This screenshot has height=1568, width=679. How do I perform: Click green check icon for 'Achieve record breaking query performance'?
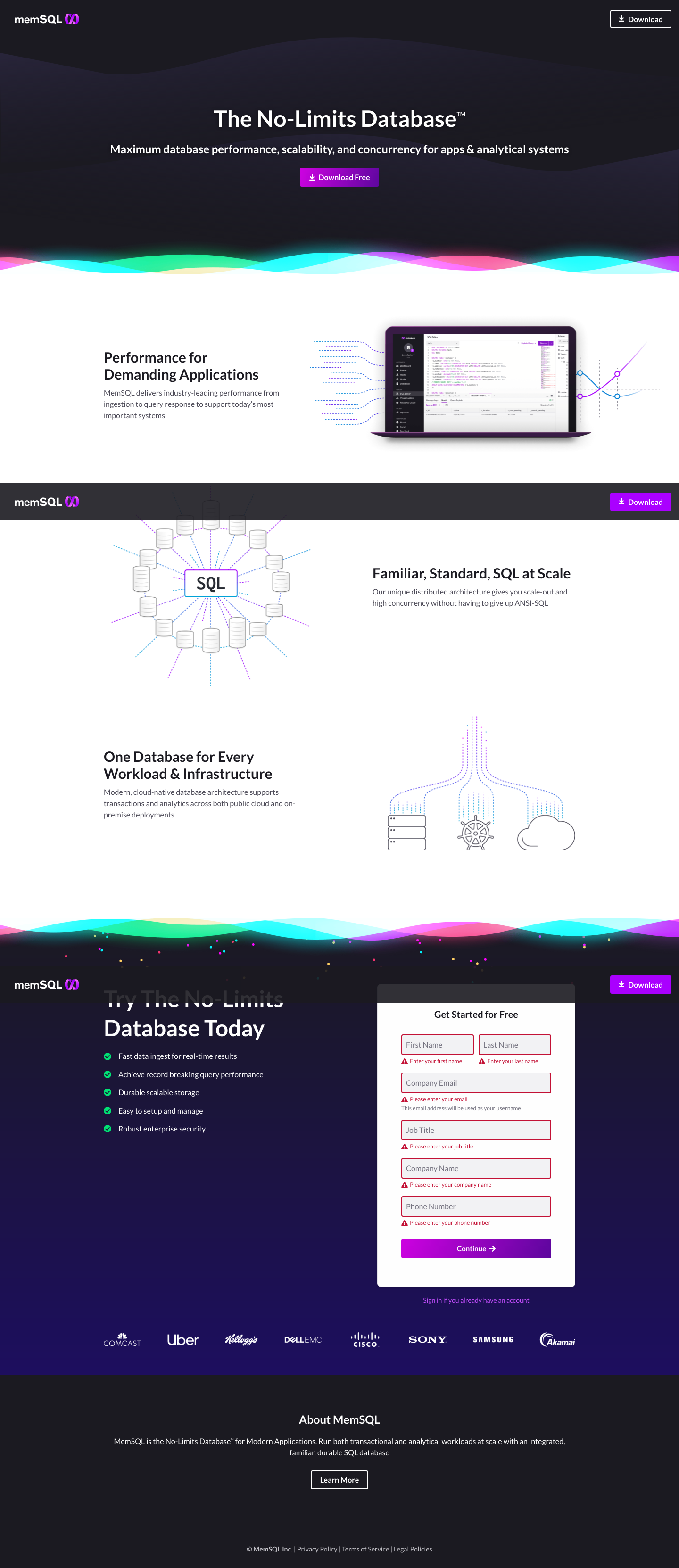click(x=108, y=1074)
